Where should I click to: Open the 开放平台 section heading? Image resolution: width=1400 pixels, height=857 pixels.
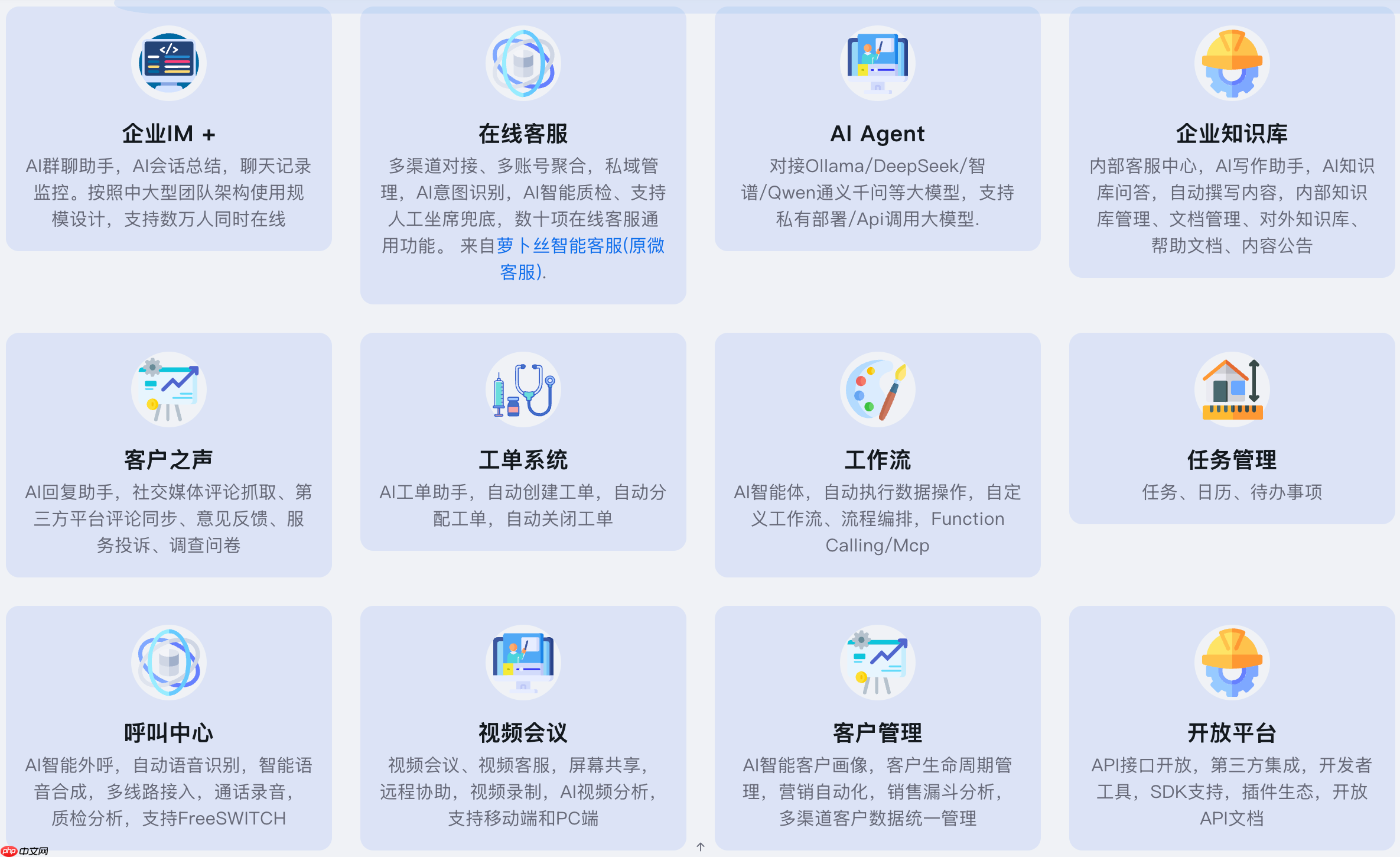tap(1231, 732)
